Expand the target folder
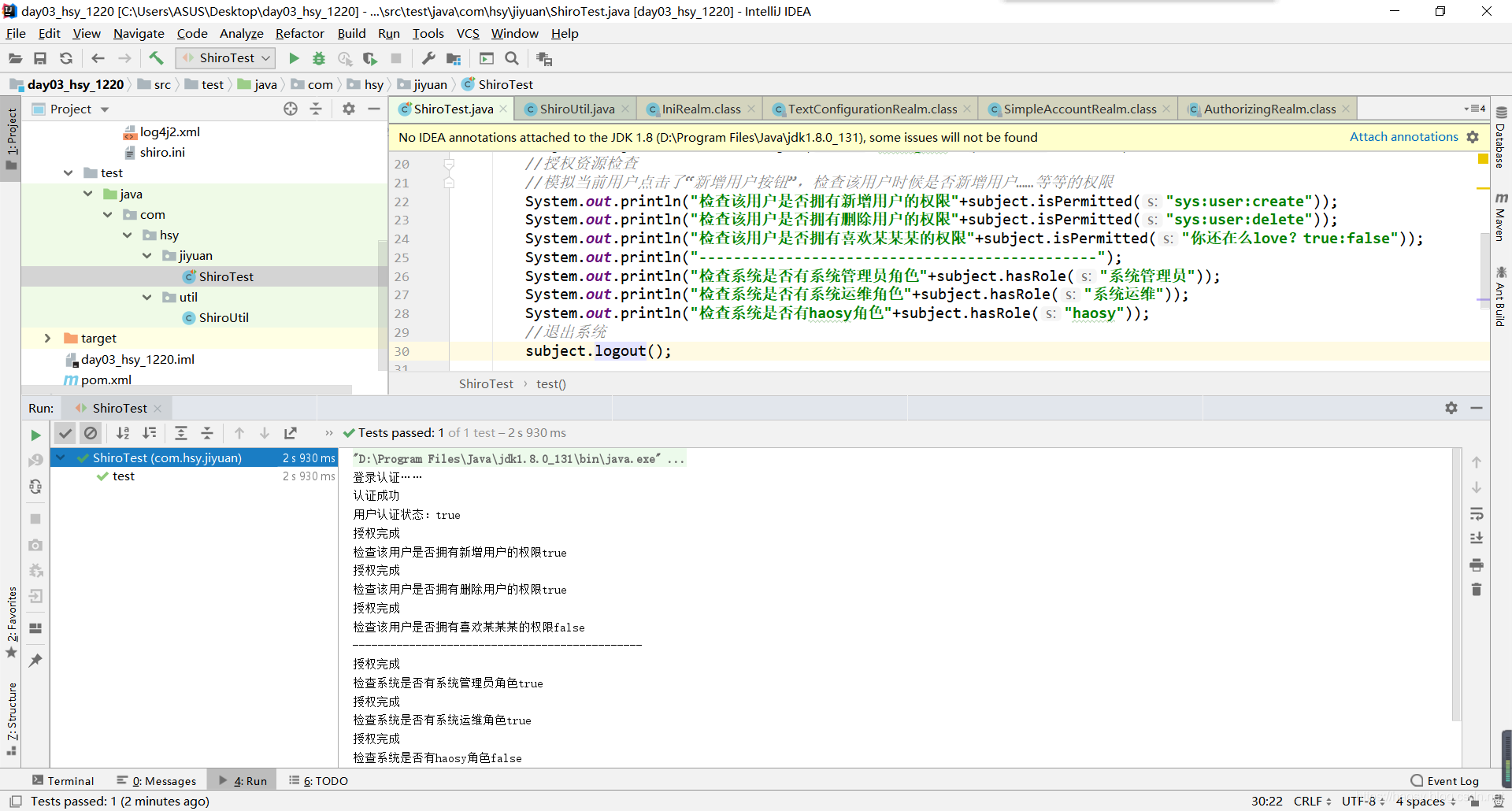This screenshot has height=811, width=1512. click(47, 339)
